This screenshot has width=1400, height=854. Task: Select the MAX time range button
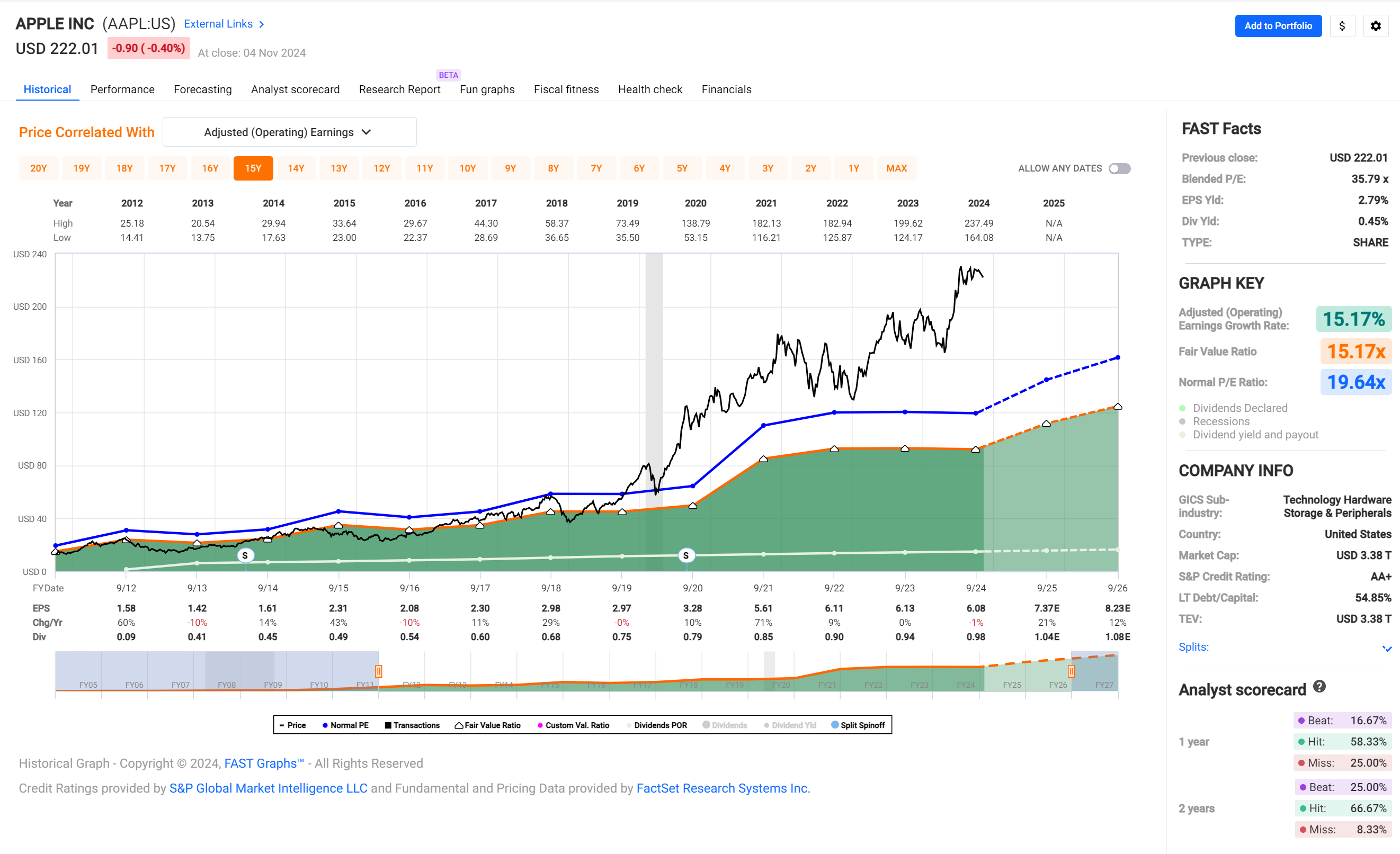pyautogui.click(x=897, y=168)
